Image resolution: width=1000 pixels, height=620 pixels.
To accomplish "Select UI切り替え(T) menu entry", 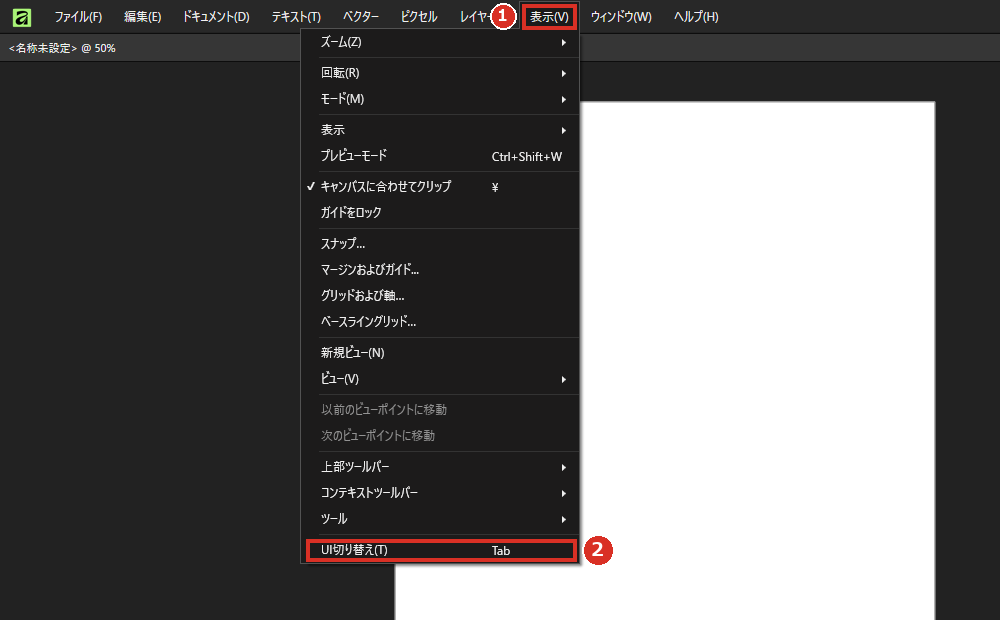I will (x=441, y=550).
